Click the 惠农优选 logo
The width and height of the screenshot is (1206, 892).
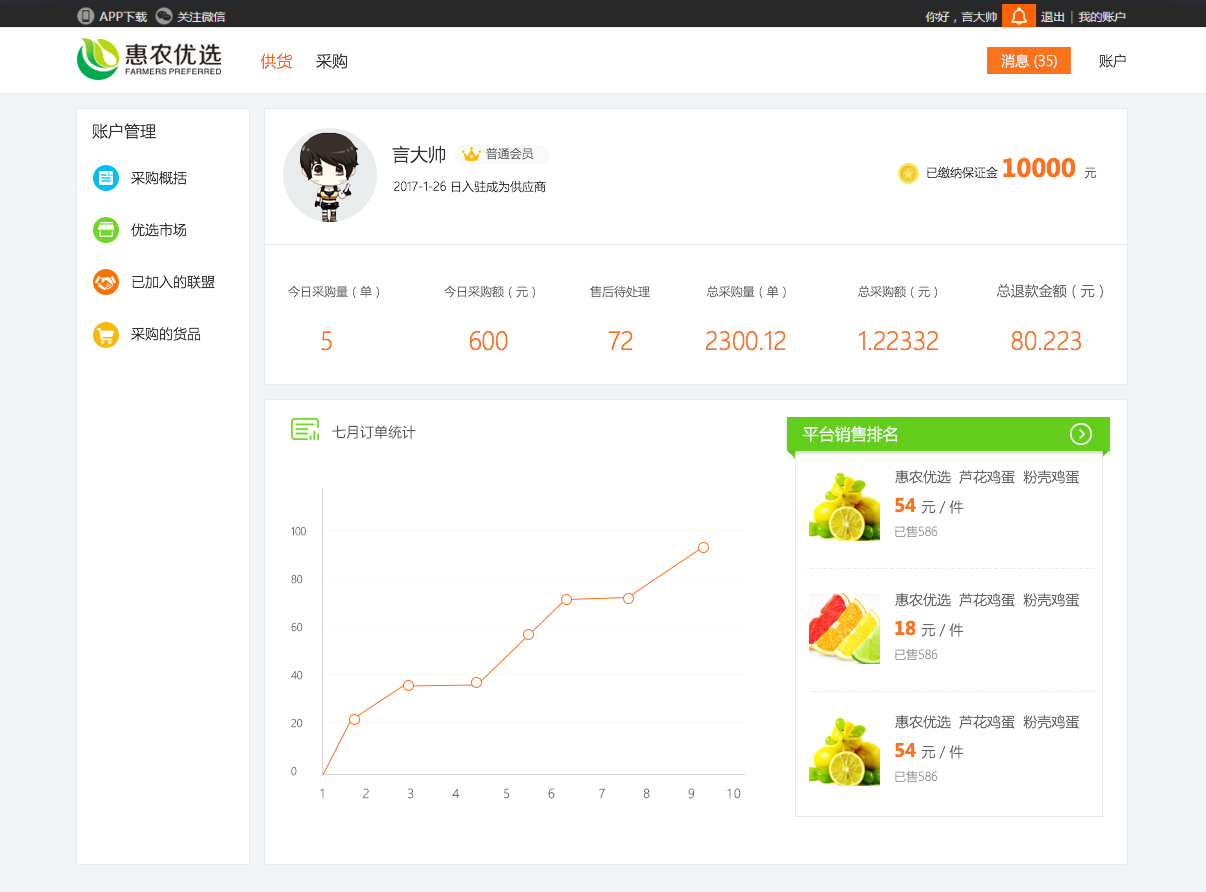[149, 59]
